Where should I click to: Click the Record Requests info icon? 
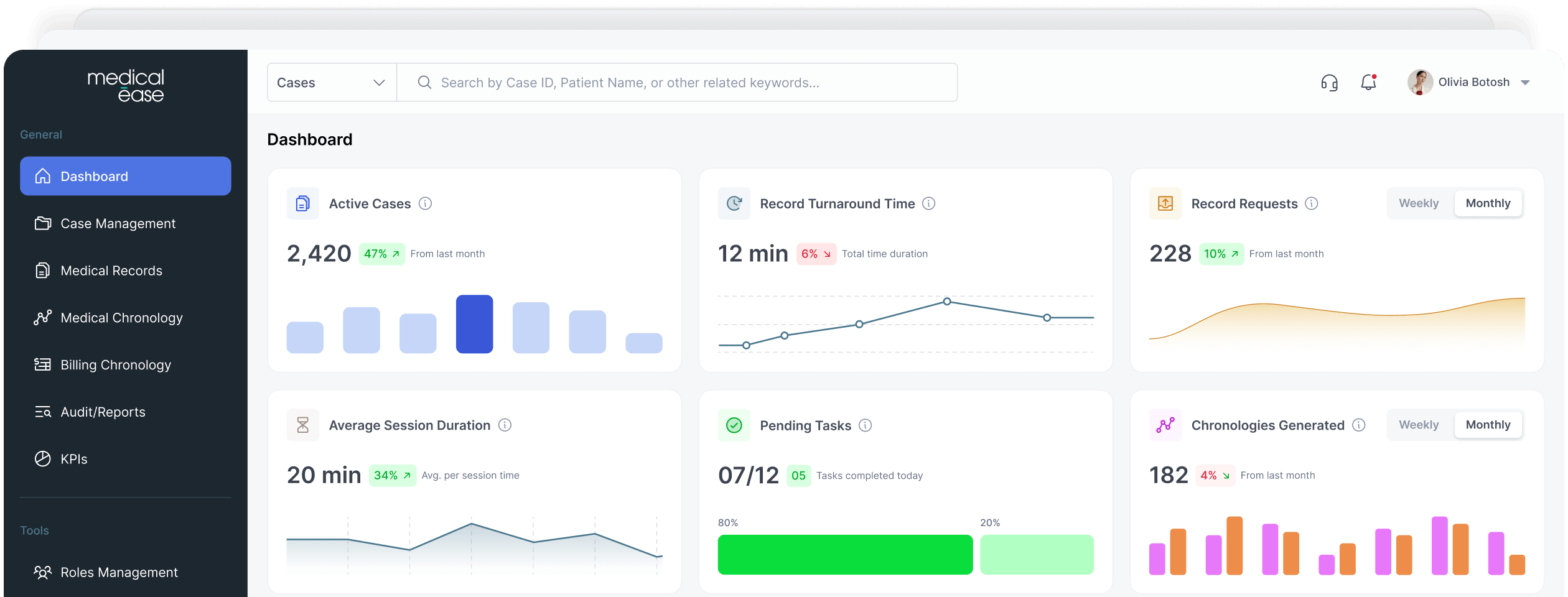point(1311,203)
